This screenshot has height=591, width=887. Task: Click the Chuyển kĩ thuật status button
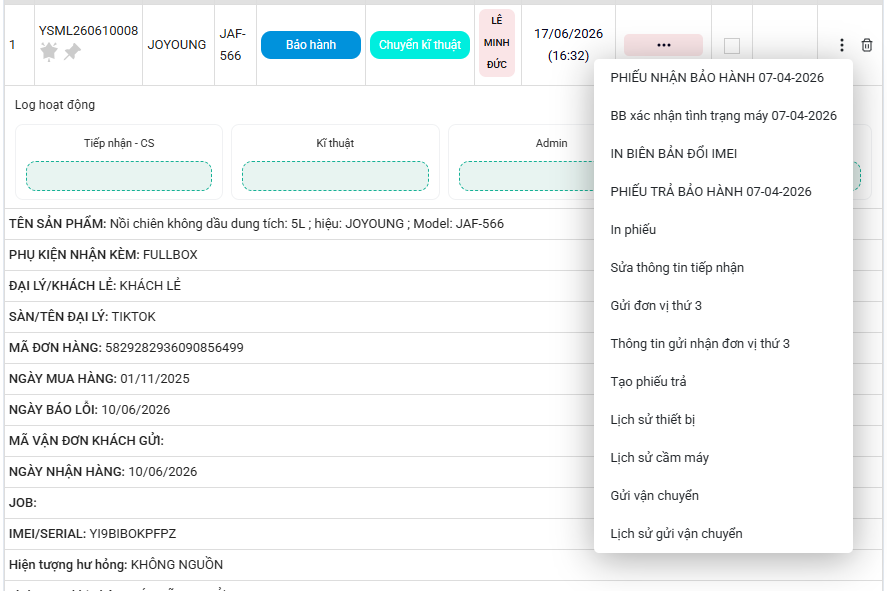click(420, 45)
